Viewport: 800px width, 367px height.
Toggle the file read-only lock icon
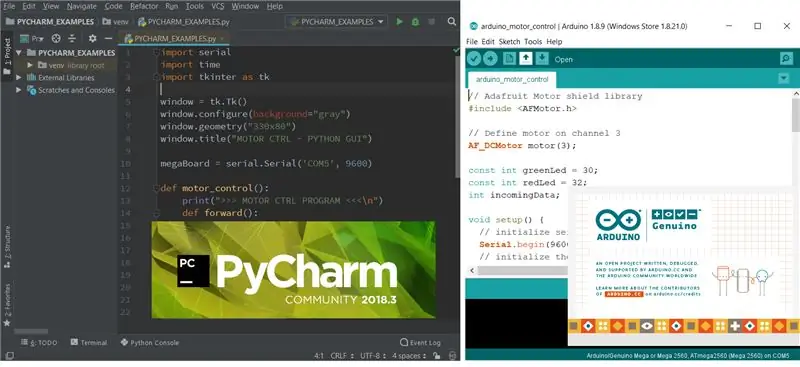(437, 355)
